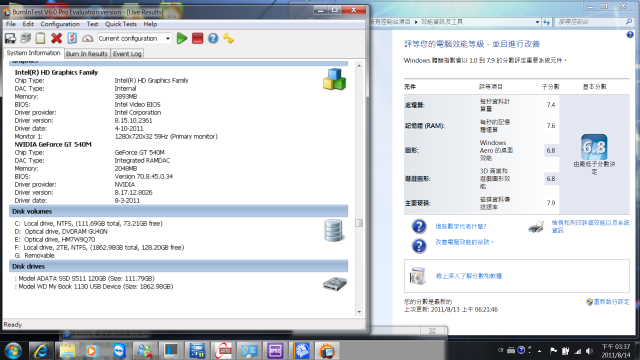Select the Disk drives section header
This screenshot has height=360, width=640.
[x=178, y=266]
